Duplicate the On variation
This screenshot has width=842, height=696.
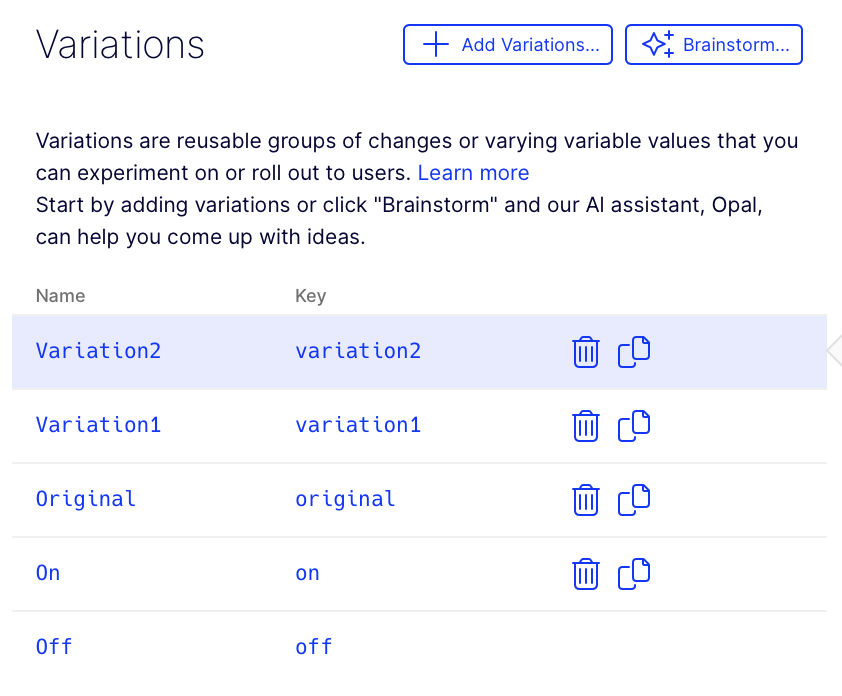tap(634, 574)
